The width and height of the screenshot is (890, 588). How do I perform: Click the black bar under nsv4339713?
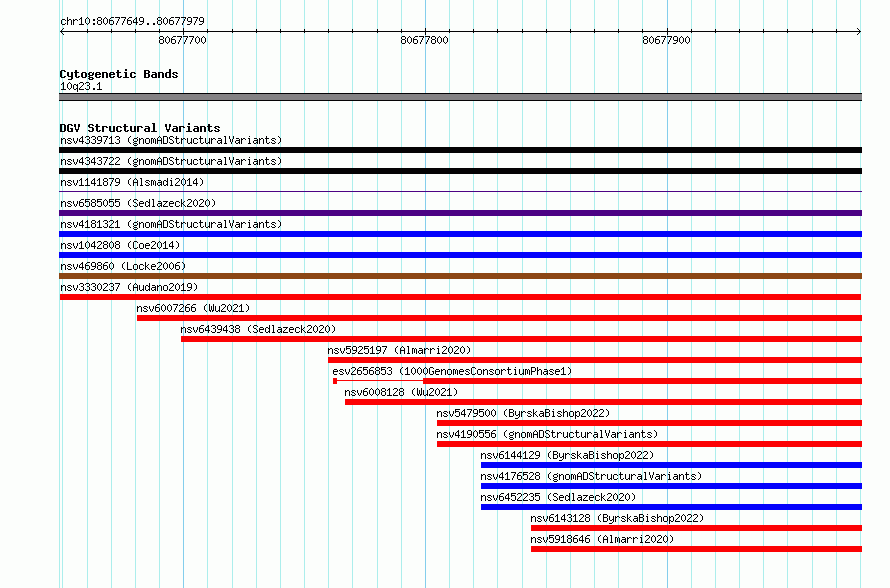pos(460,150)
